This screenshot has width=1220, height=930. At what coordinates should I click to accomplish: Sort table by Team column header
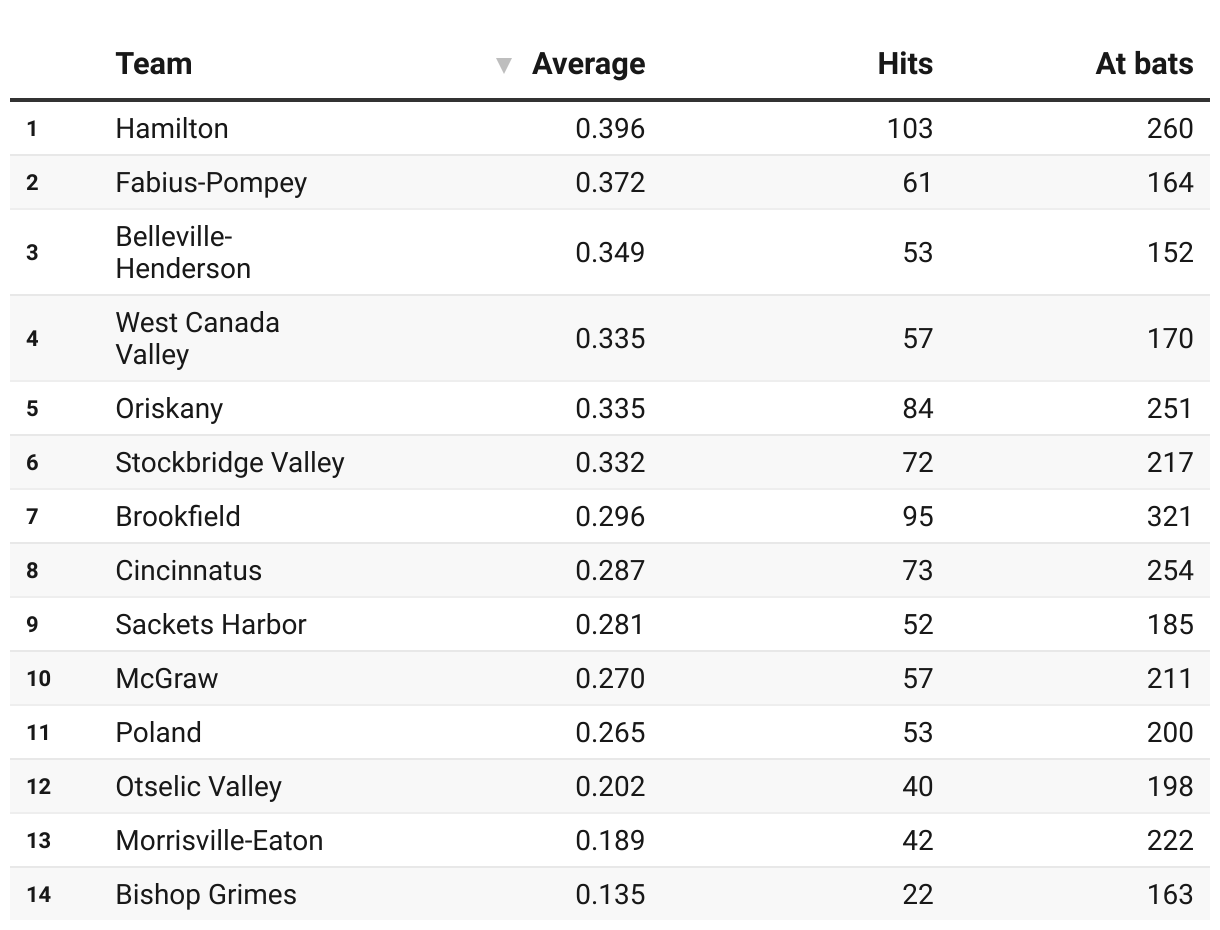point(153,64)
